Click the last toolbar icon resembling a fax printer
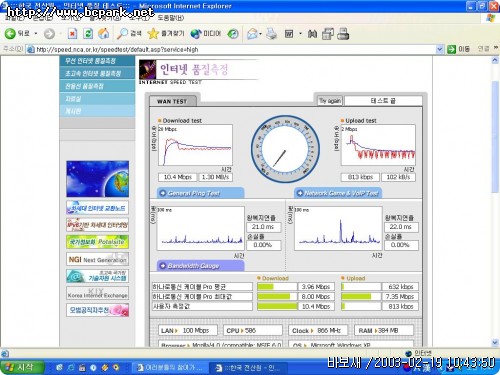Image resolution: width=500 pixels, height=375 pixels. click(x=343, y=34)
